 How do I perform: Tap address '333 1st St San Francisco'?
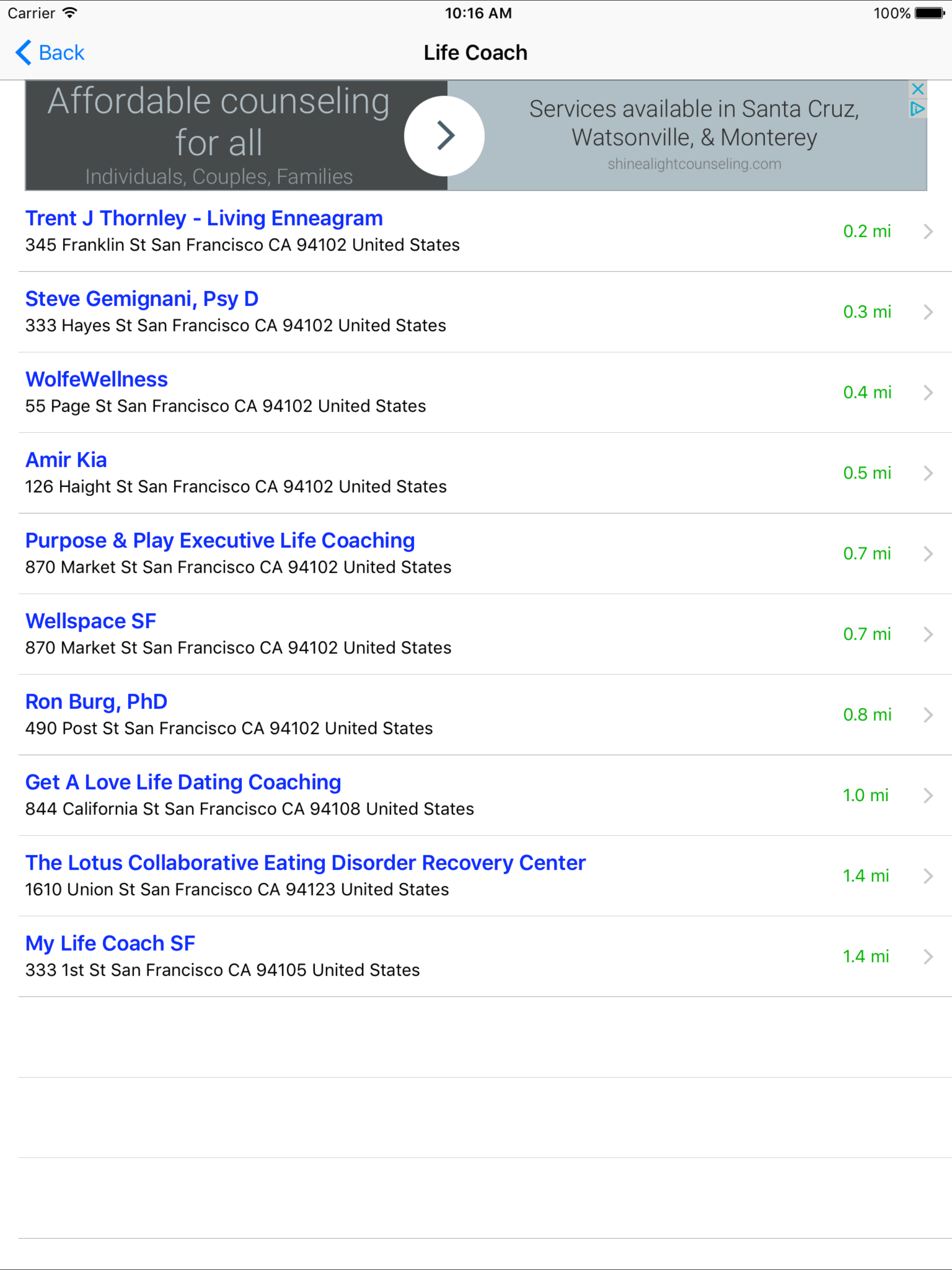point(223,970)
